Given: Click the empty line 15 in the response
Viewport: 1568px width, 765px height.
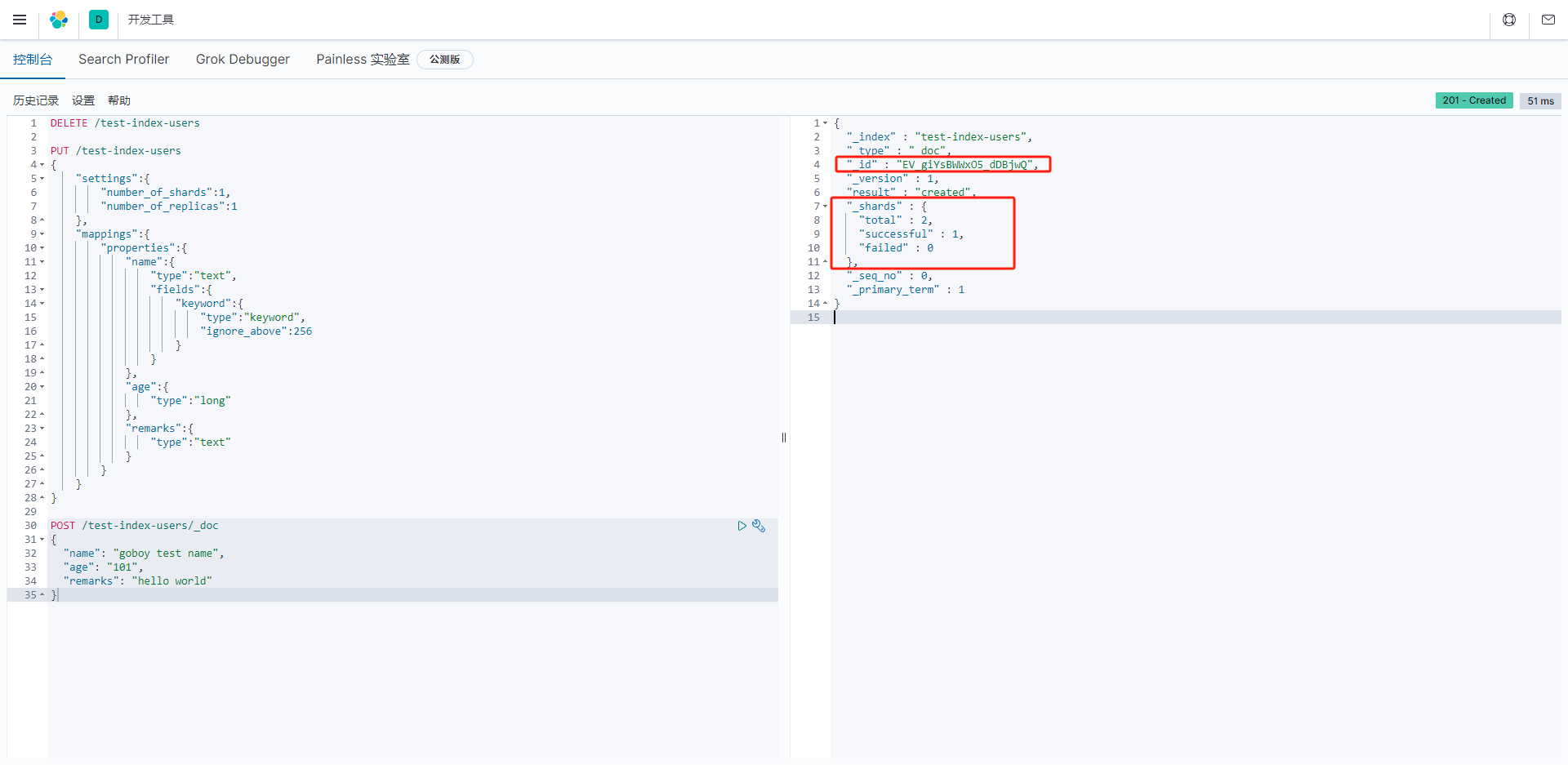Looking at the screenshot, I should tap(1196, 318).
